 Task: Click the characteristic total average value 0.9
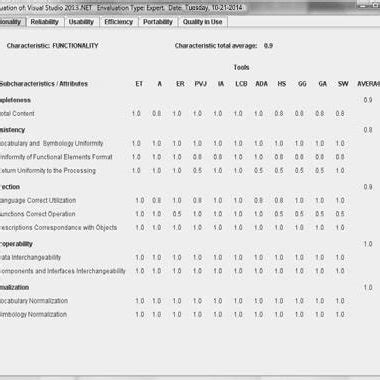click(x=268, y=46)
